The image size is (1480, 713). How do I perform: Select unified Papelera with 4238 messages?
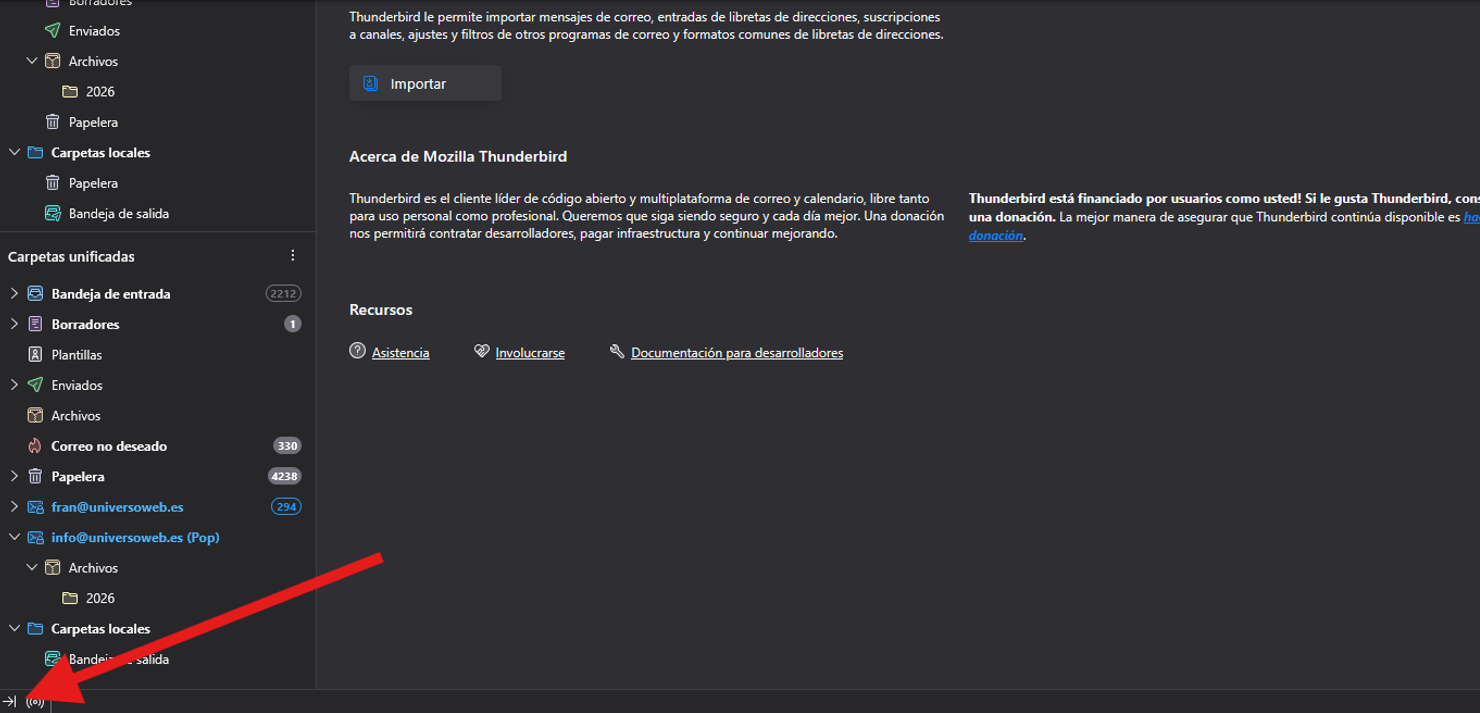coord(78,477)
